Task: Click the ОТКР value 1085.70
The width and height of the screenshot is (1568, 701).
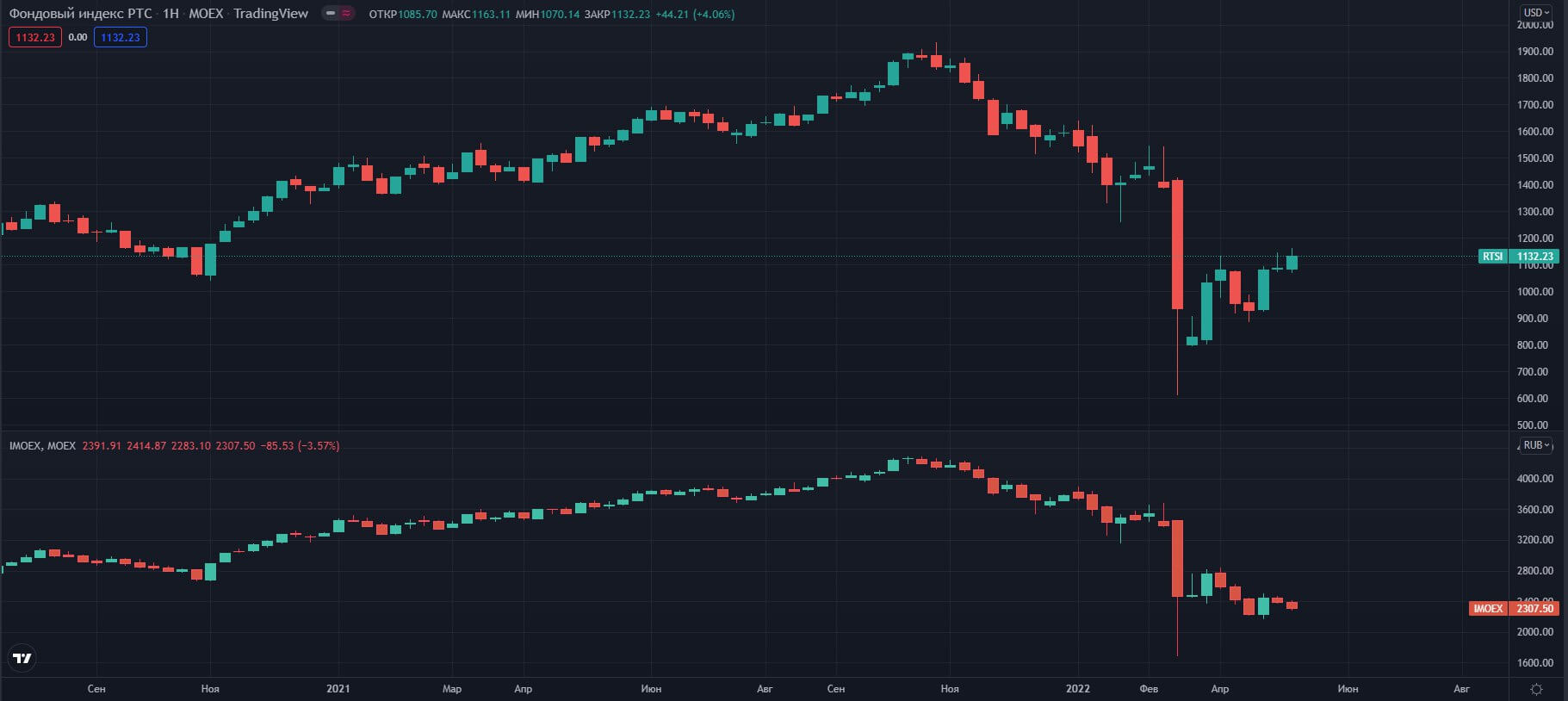Action: [418, 15]
